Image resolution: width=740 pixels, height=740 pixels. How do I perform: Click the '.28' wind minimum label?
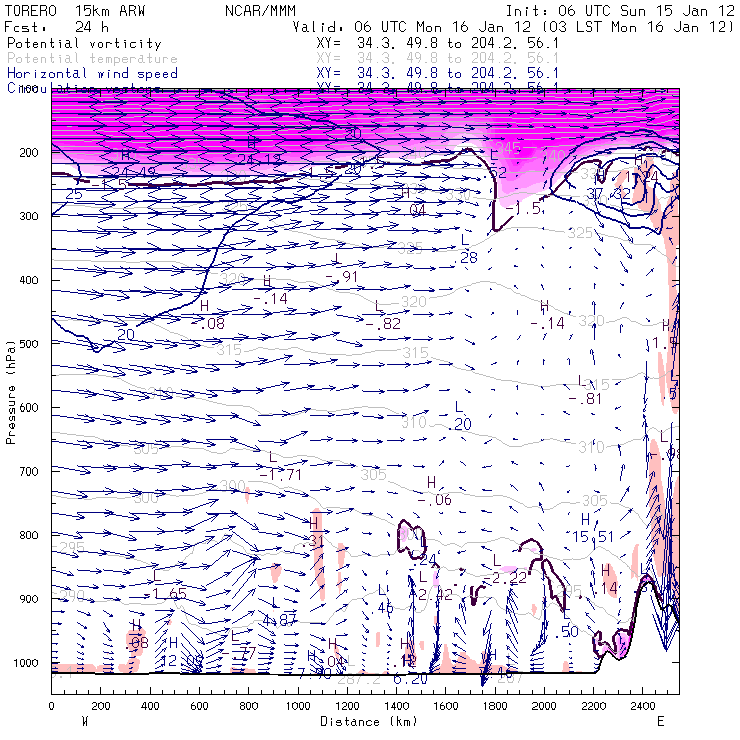tap(468, 257)
